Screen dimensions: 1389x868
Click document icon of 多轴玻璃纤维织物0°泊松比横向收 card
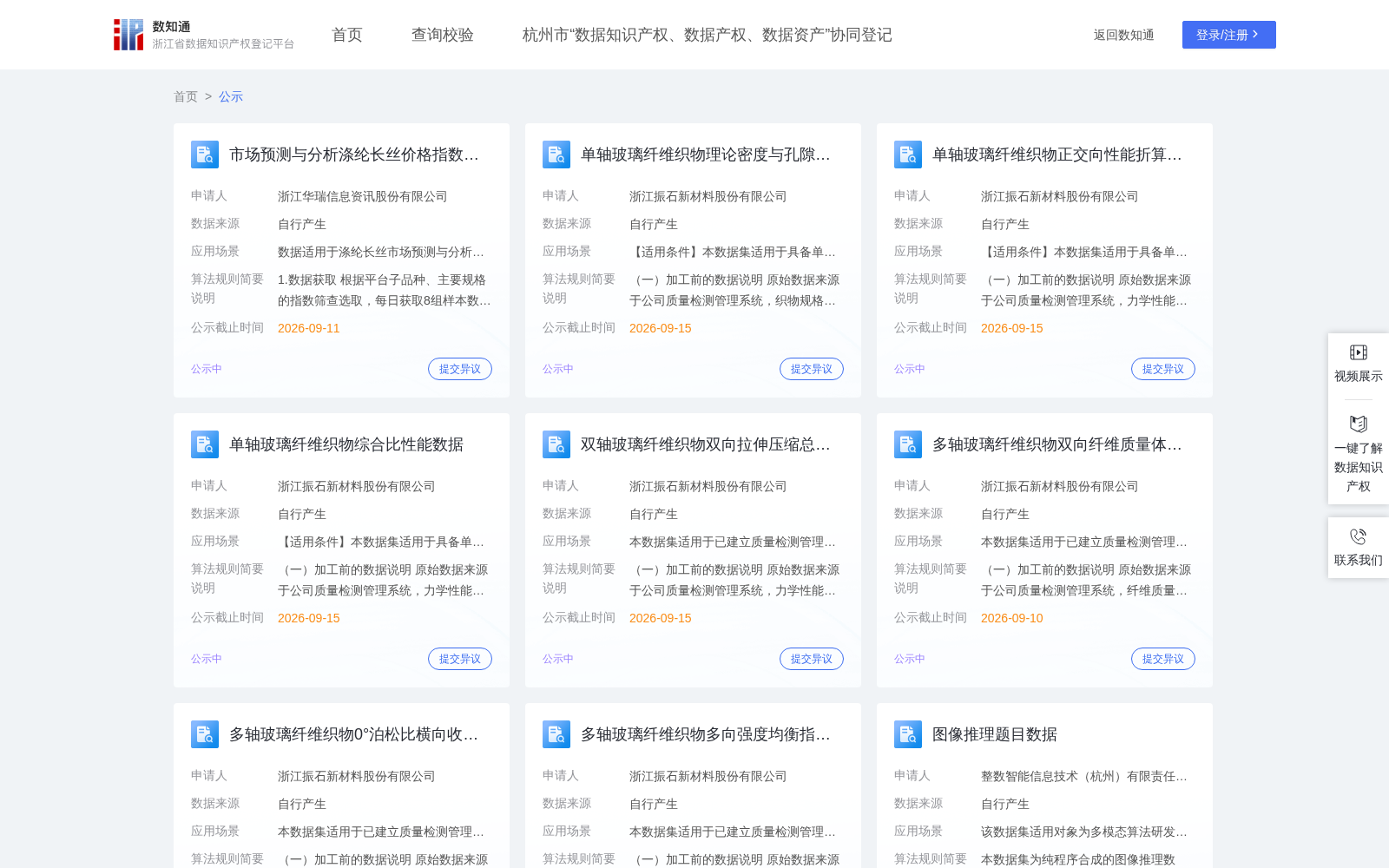(x=205, y=734)
